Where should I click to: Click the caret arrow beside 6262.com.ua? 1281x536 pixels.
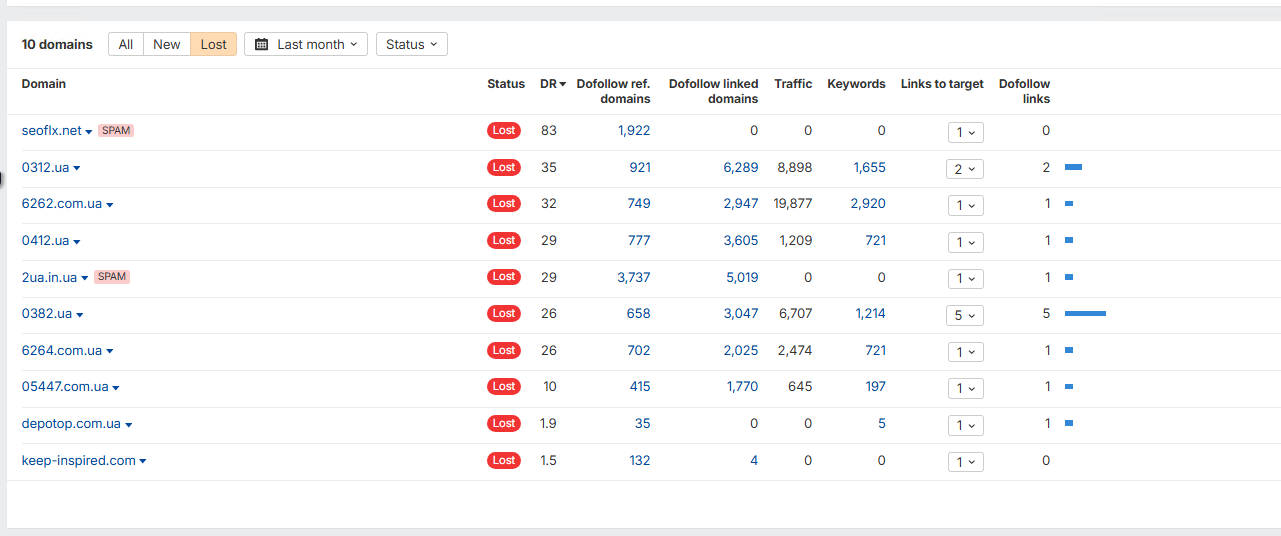[110, 205]
